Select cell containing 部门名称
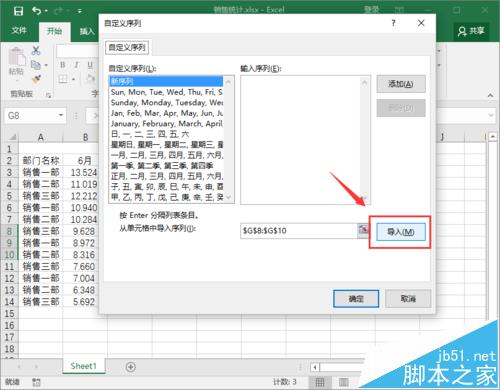Screen dimensions: 500x390 pos(41,161)
